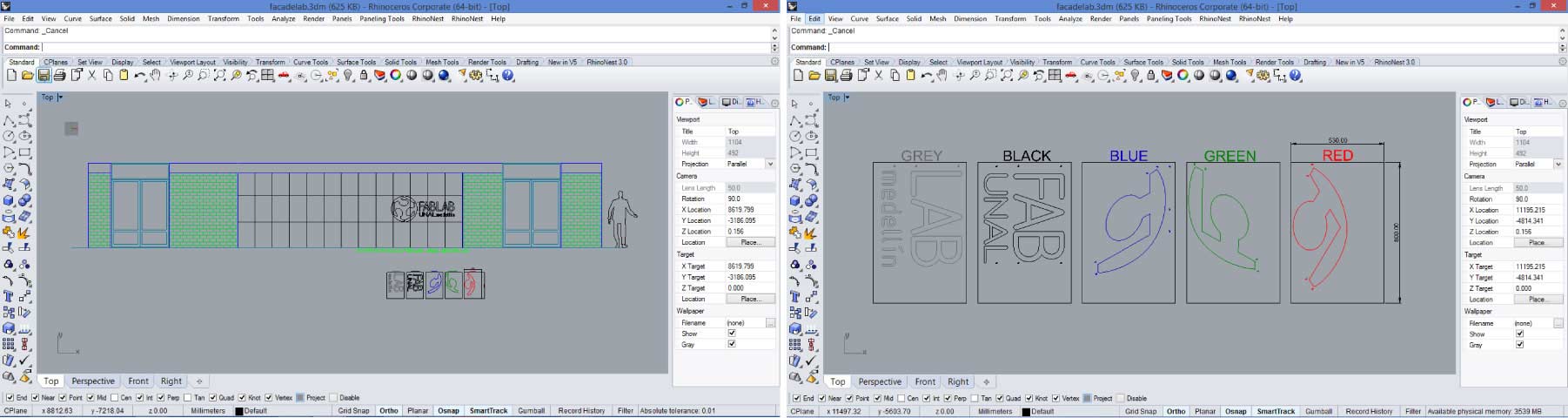Viewport: 1568px width, 418px height.
Task: Click the New file icon in left window
Action: 11,76
